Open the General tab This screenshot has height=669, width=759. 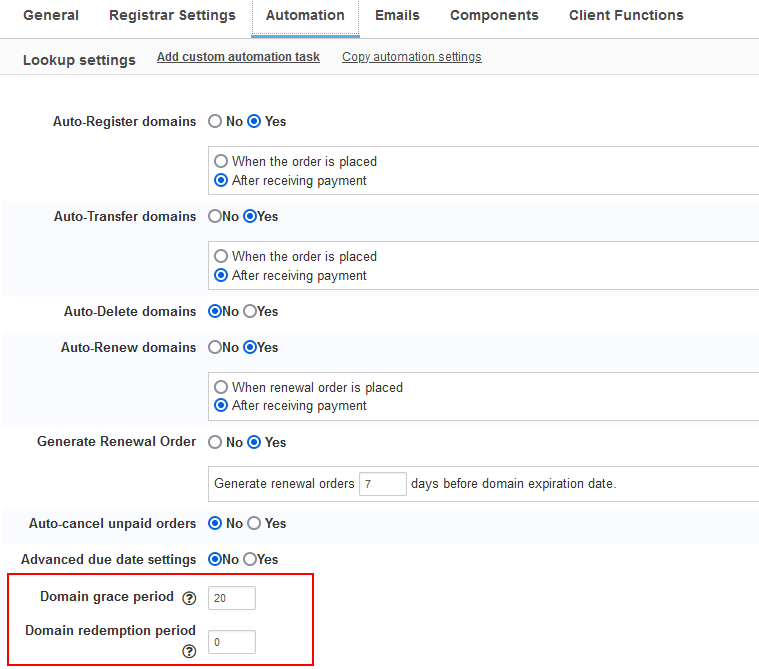51,16
